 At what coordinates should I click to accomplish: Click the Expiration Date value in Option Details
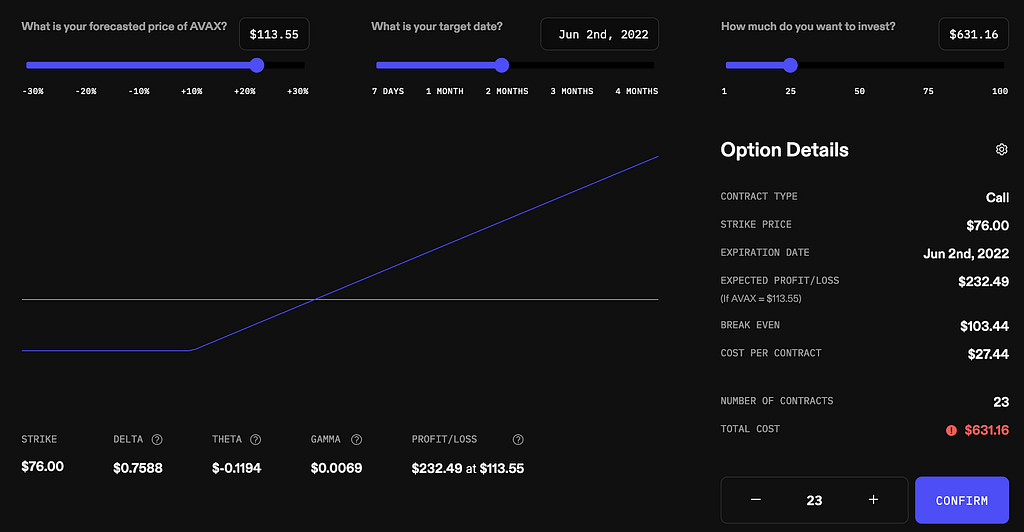pos(966,253)
